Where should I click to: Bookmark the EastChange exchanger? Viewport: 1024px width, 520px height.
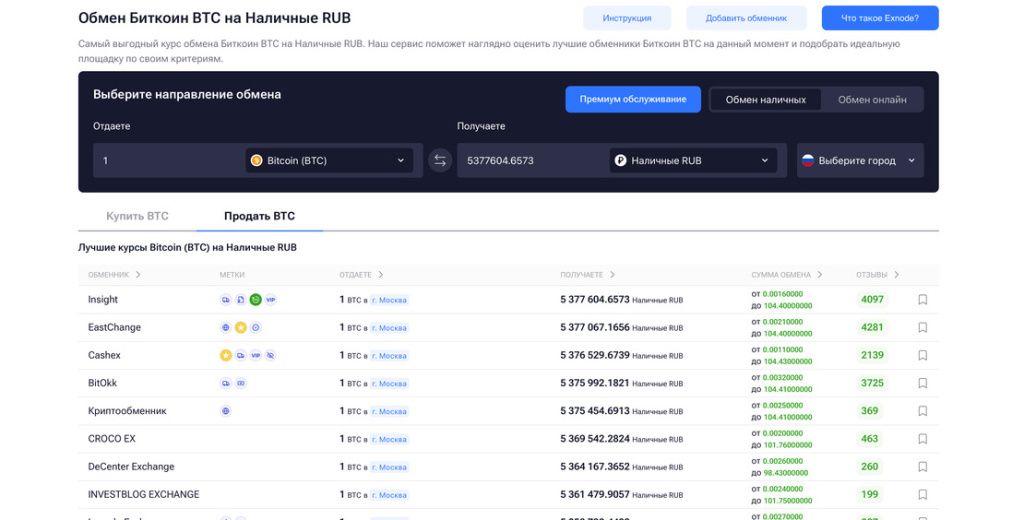tap(923, 328)
